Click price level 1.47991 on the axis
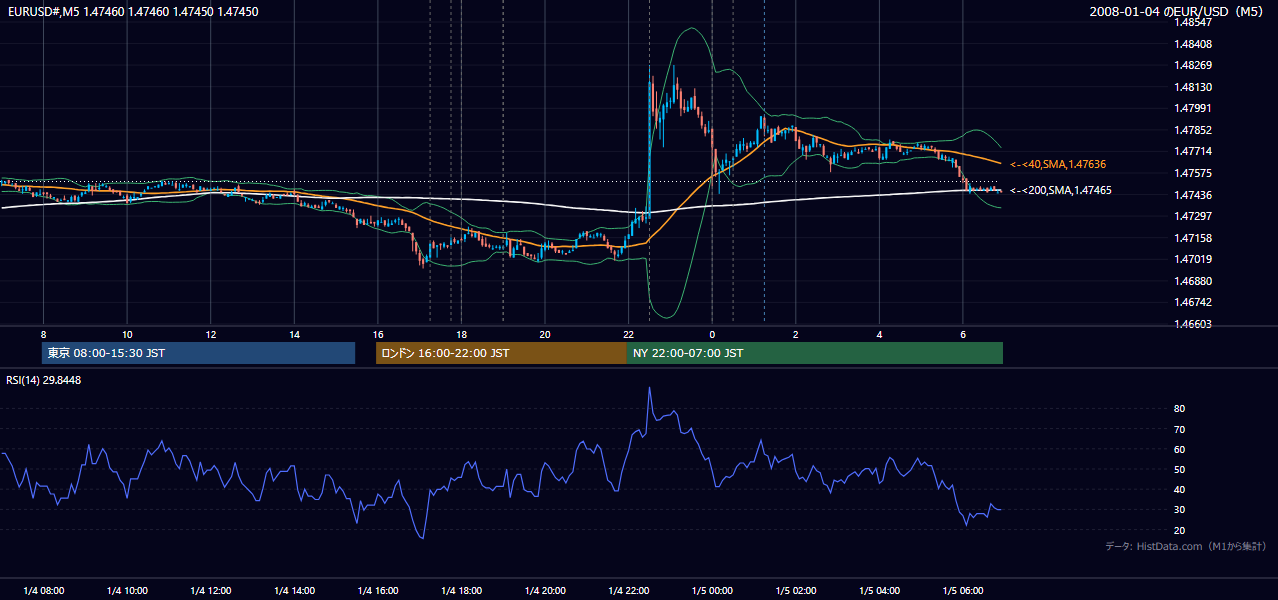The width and height of the screenshot is (1278, 600). coord(1195,108)
